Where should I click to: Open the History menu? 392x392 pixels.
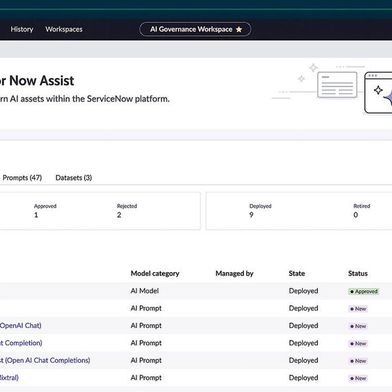[22, 29]
